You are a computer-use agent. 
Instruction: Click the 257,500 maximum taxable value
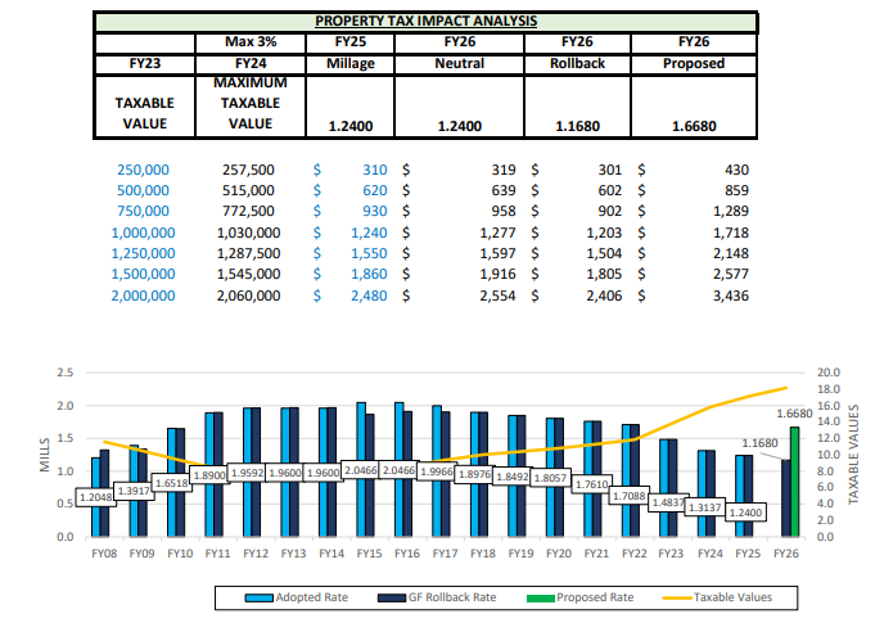pos(248,170)
